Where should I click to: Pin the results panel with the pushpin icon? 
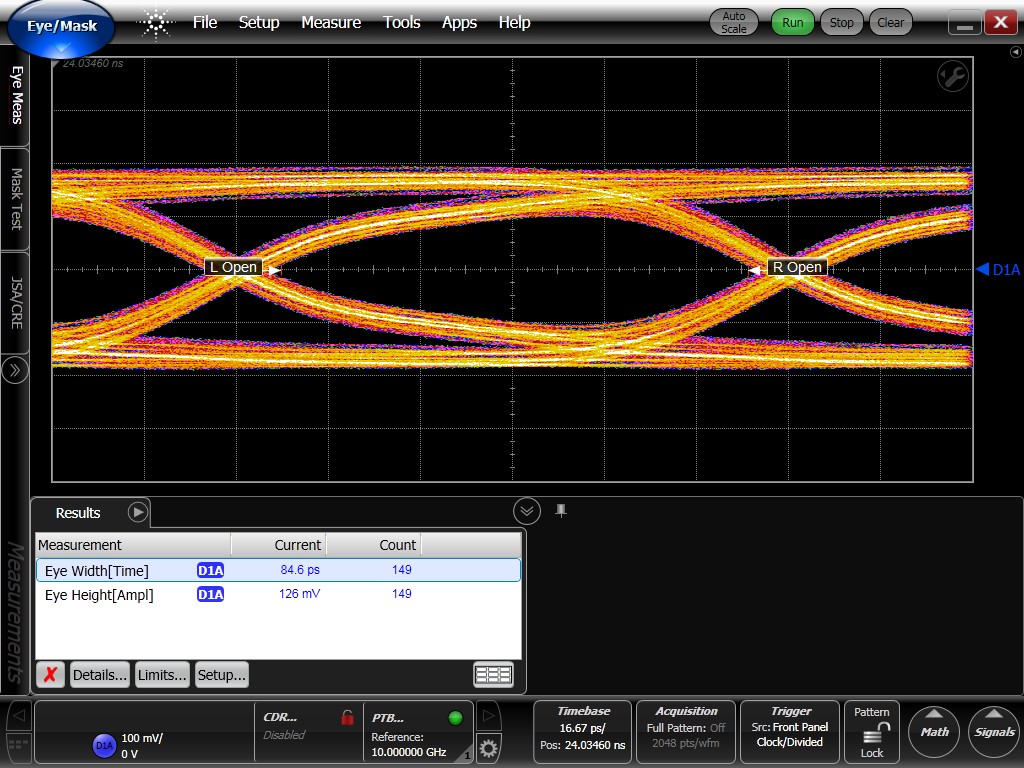coord(561,511)
